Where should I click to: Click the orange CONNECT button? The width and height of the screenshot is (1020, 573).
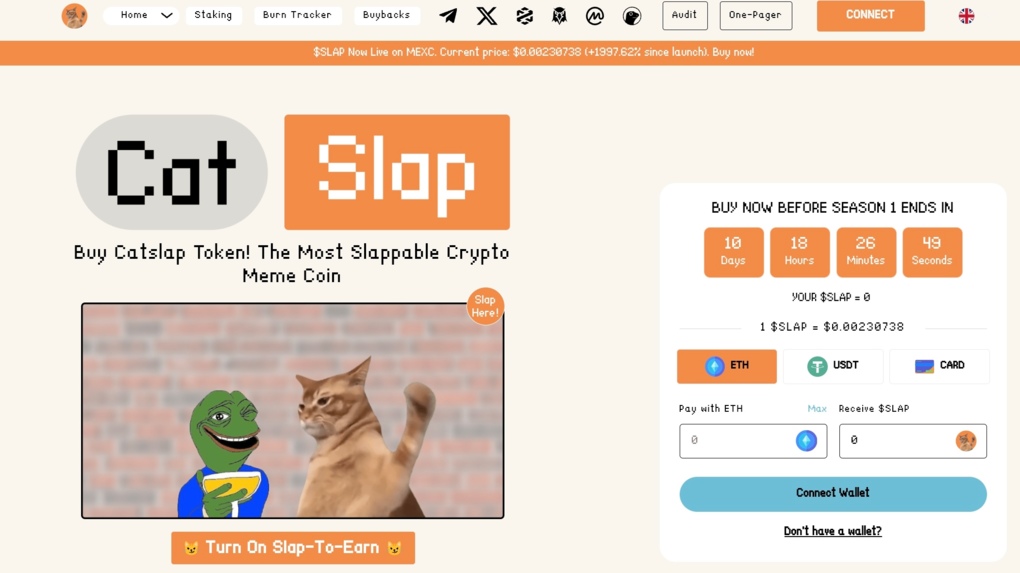(870, 15)
